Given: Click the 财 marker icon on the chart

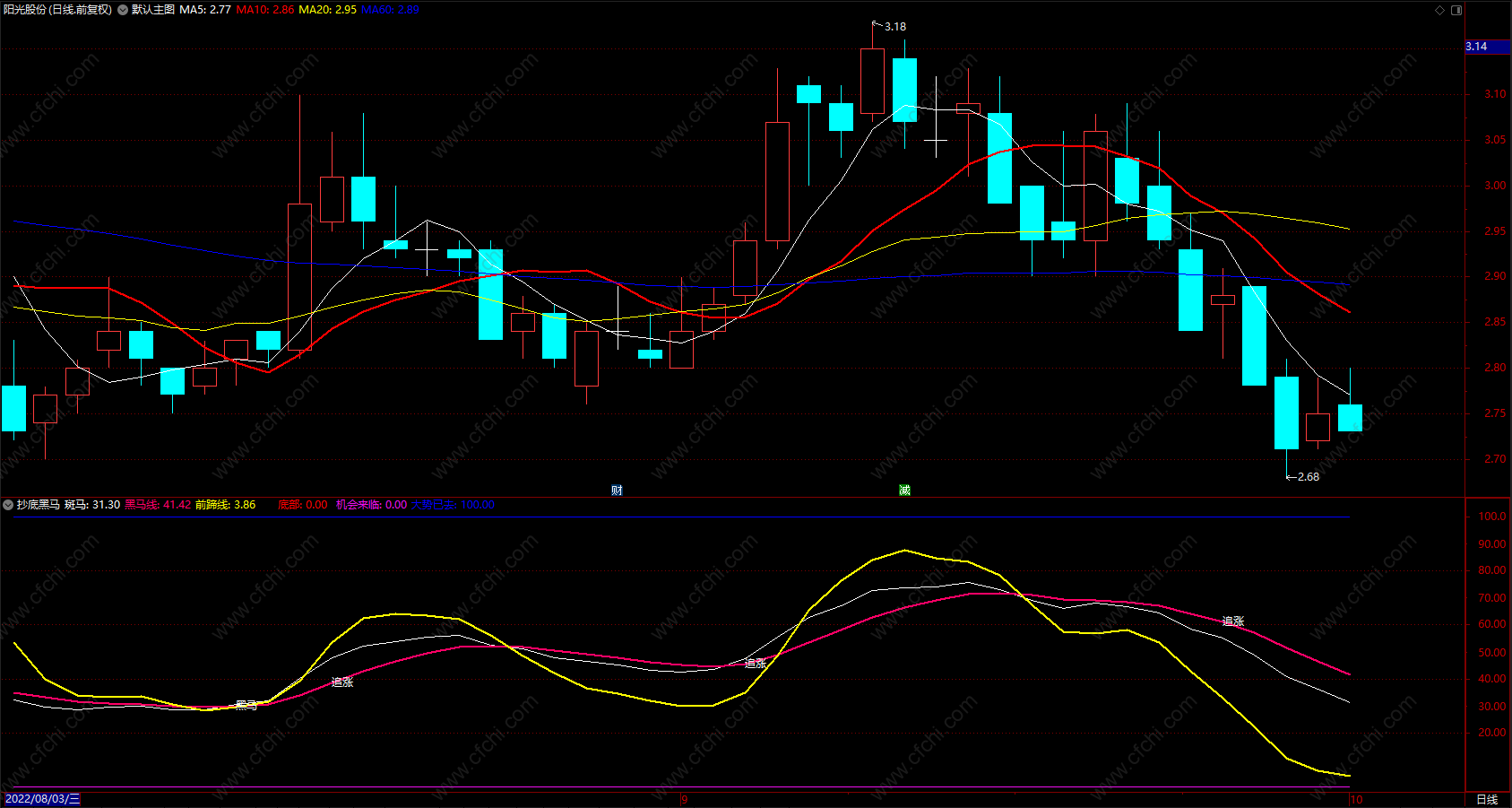Looking at the screenshot, I should tap(617, 490).
